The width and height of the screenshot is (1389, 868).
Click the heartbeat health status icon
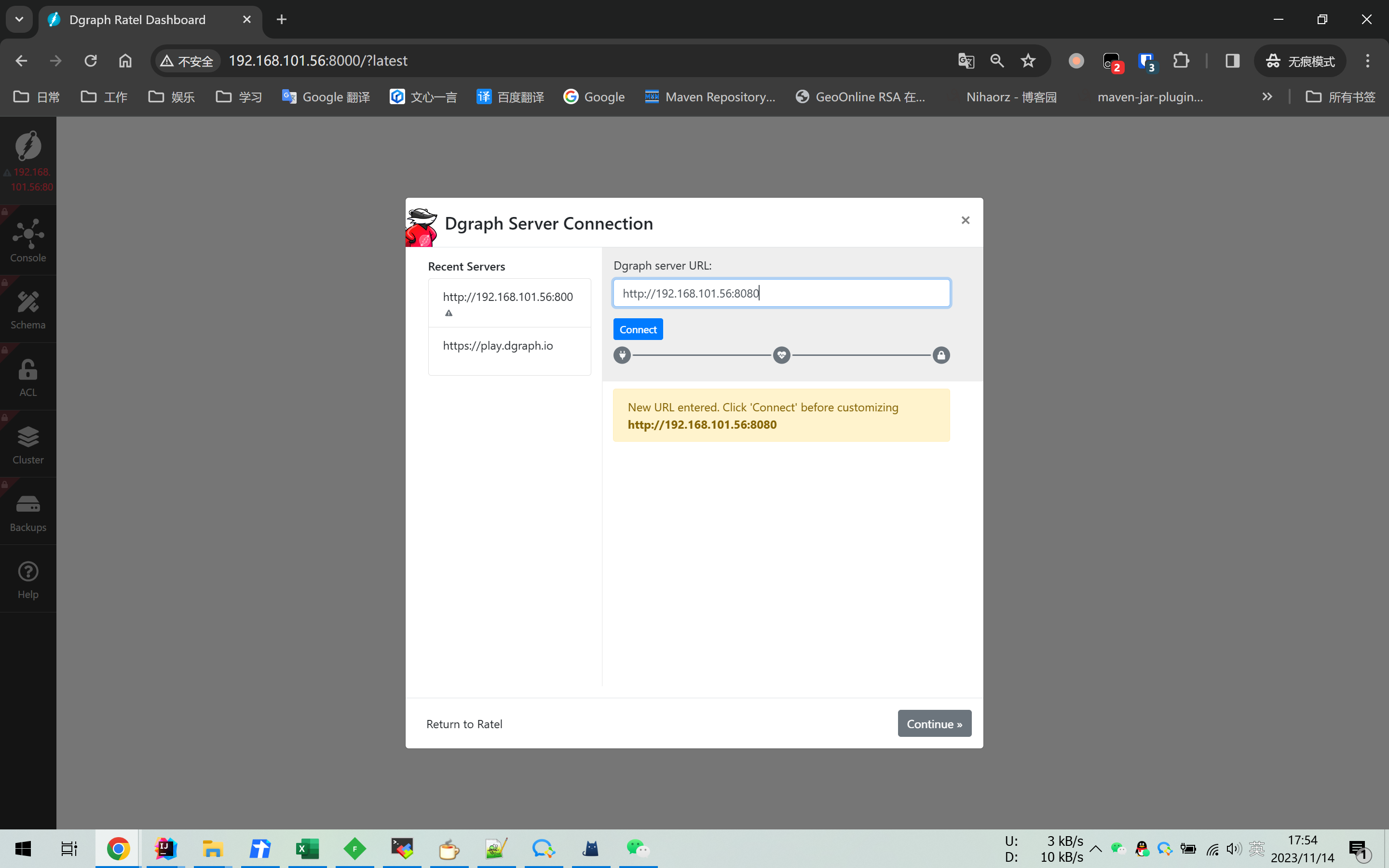coord(781,355)
